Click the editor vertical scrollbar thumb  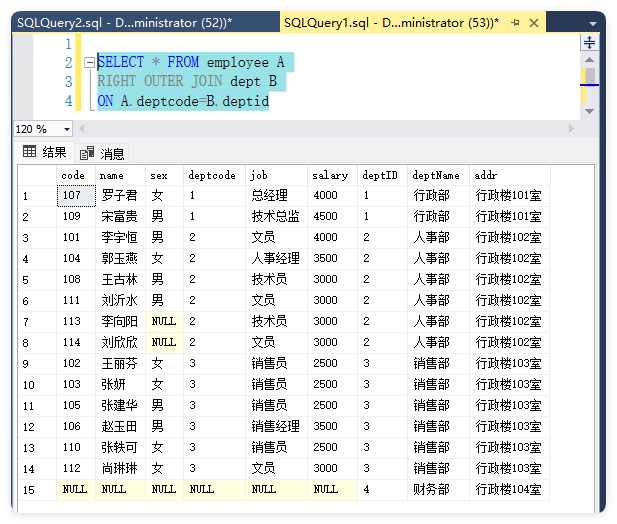(589, 76)
